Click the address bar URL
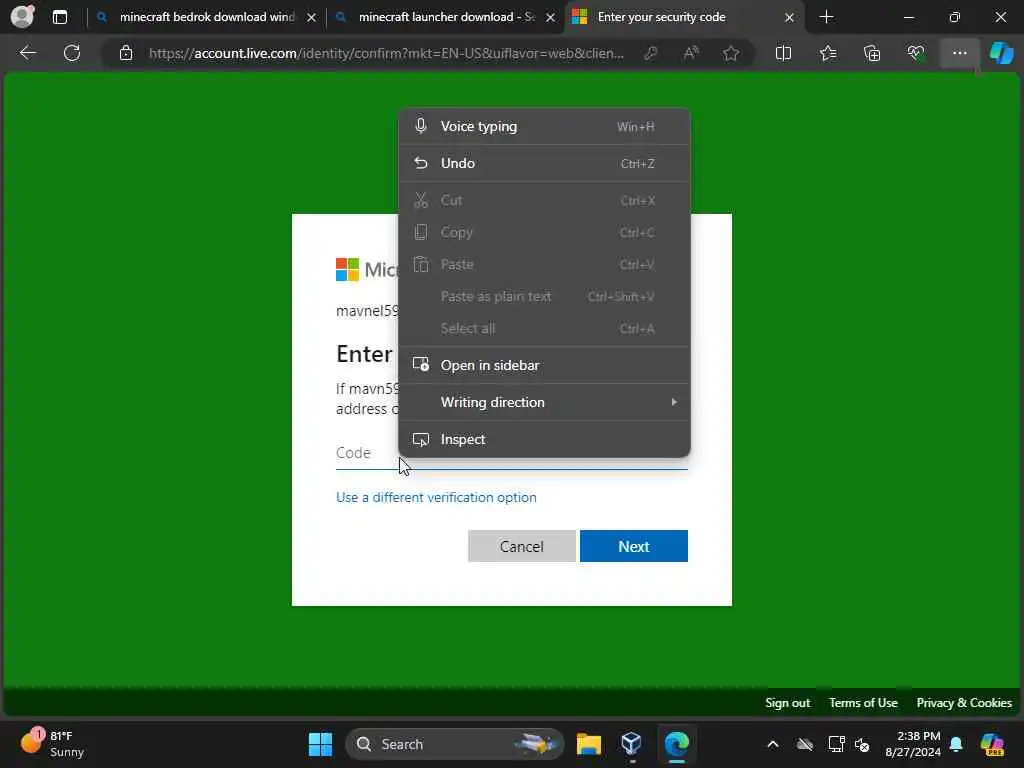Image resolution: width=1024 pixels, height=768 pixels. coord(386,53)
